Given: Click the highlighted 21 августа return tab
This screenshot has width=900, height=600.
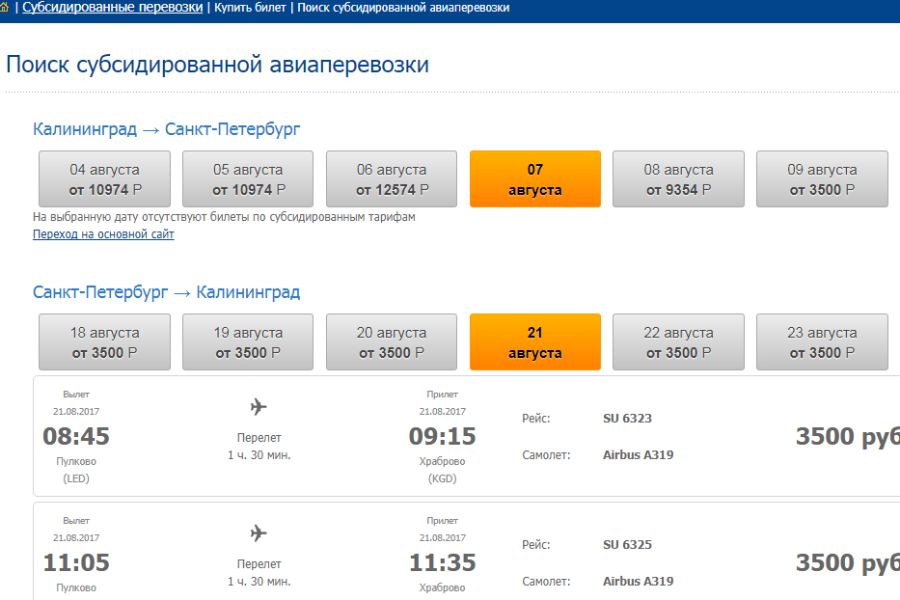Looking at the screenshot, I should (535, 342).
